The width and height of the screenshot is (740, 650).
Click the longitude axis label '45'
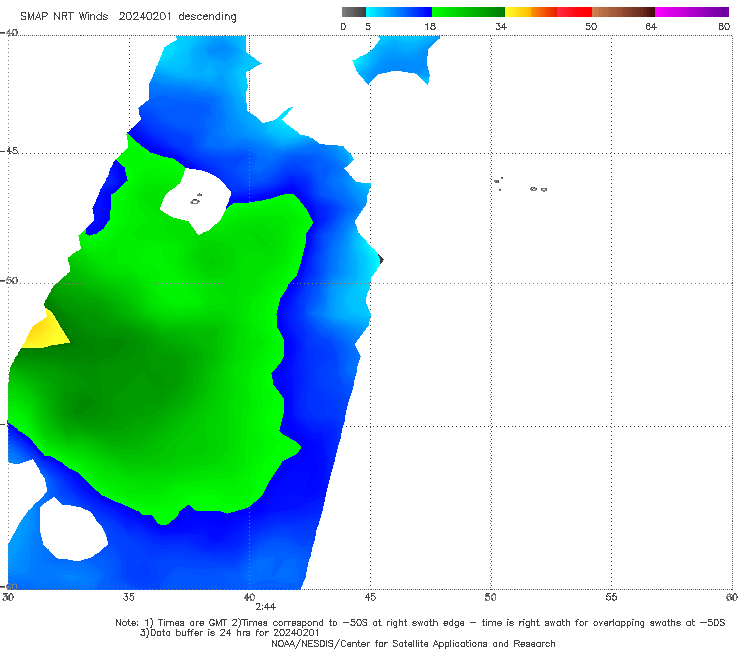(370, 597)
